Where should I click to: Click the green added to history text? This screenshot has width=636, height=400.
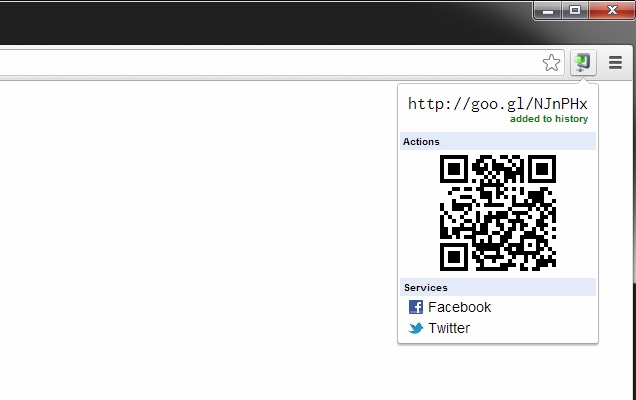tap(549, 119)
